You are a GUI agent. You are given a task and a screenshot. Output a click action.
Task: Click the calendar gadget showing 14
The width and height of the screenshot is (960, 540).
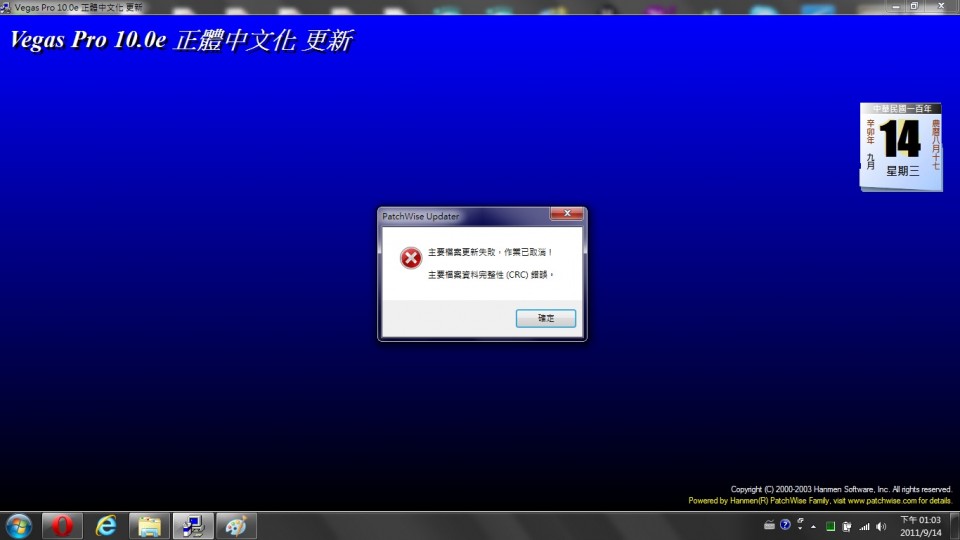click(x=901, y=147)
